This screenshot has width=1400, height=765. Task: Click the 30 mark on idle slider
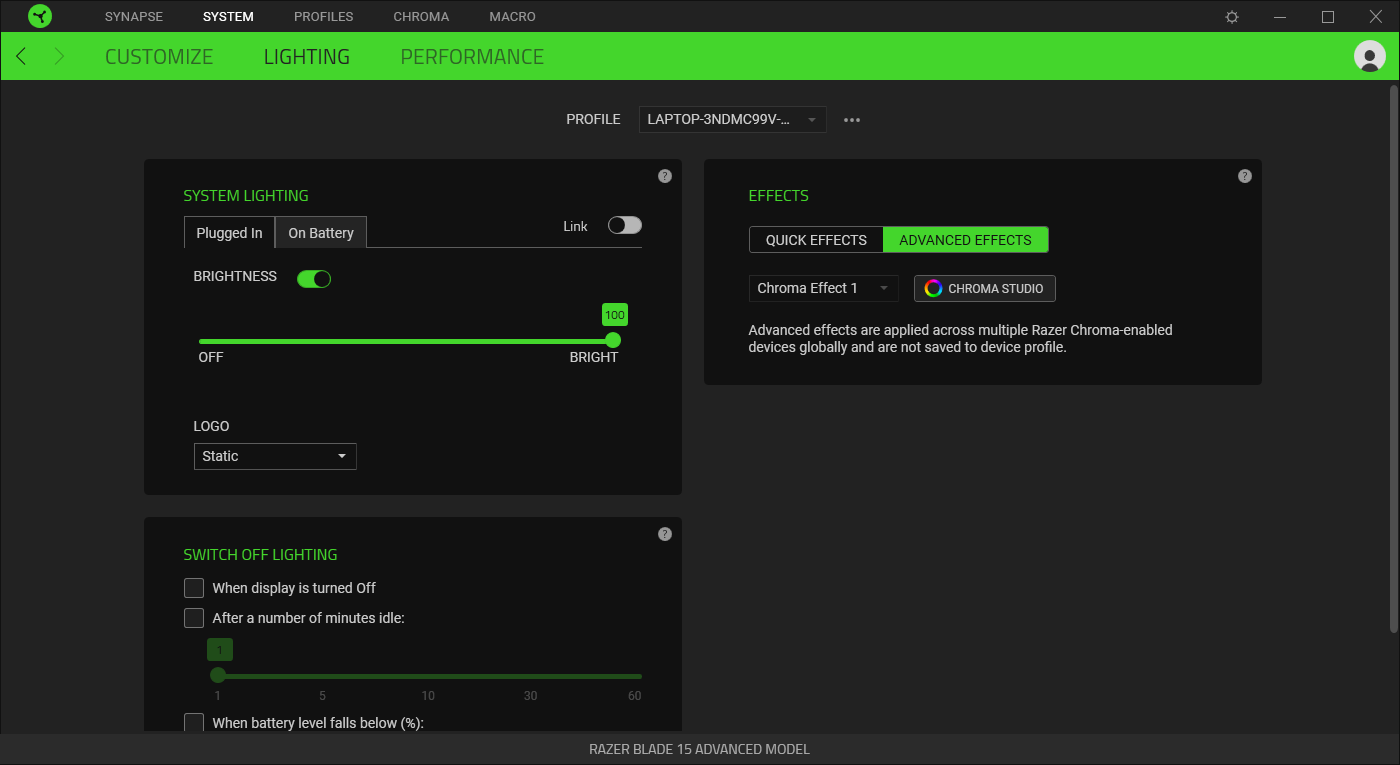point(530,696)
